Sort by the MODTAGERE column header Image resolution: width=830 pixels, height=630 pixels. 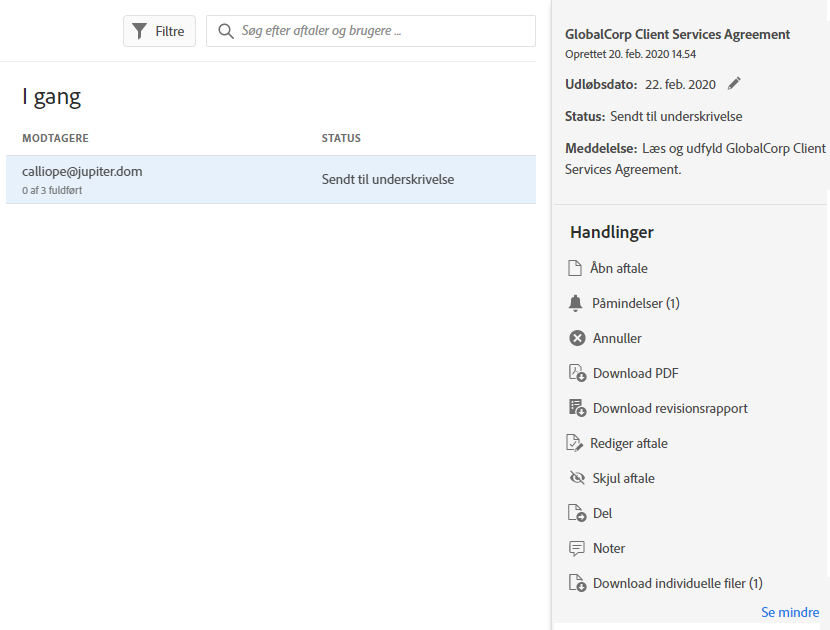[x=63, y=138]
